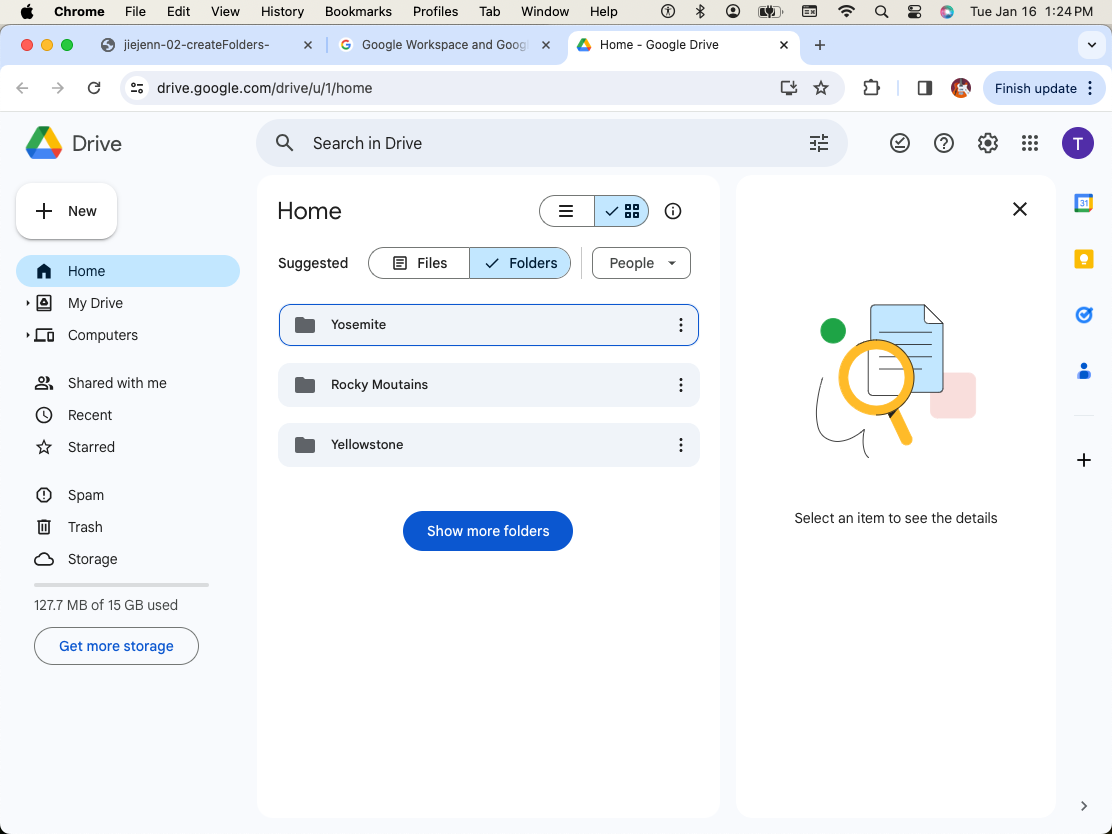Switch to Google Workspace tab
The height and width of the screenshot is (834, 1112).
tap(444, 45)
